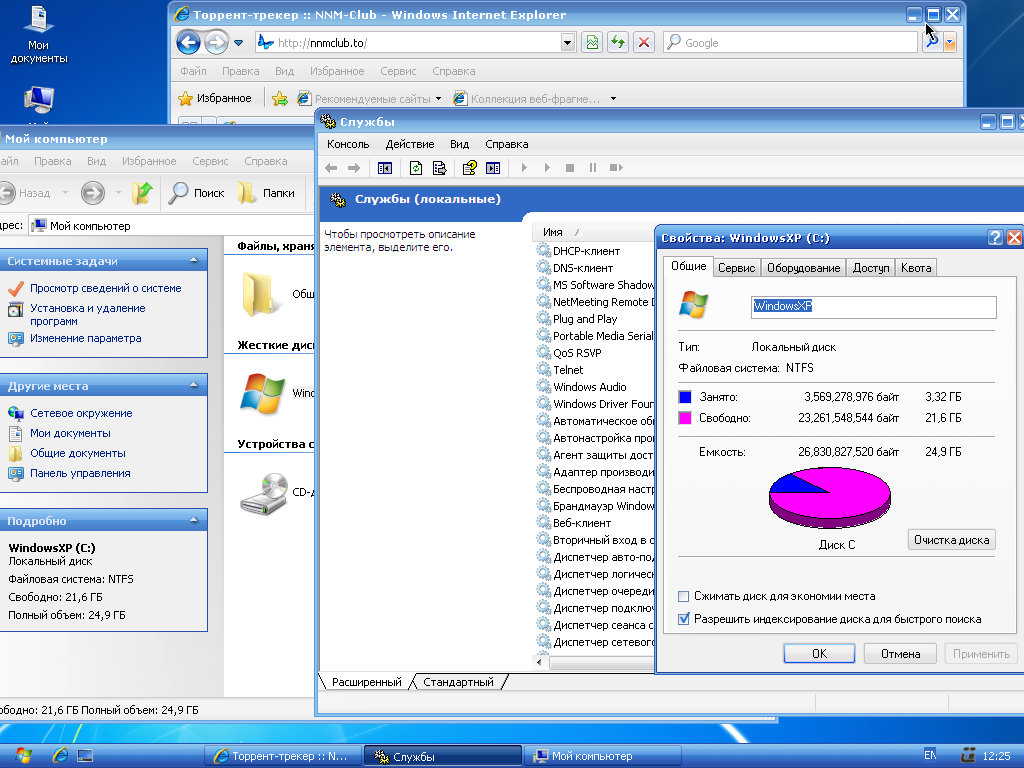This screenshot has height=768, width=1024.
Task: Click the help question mark in Свойства dialog
Action: point(995,238)
